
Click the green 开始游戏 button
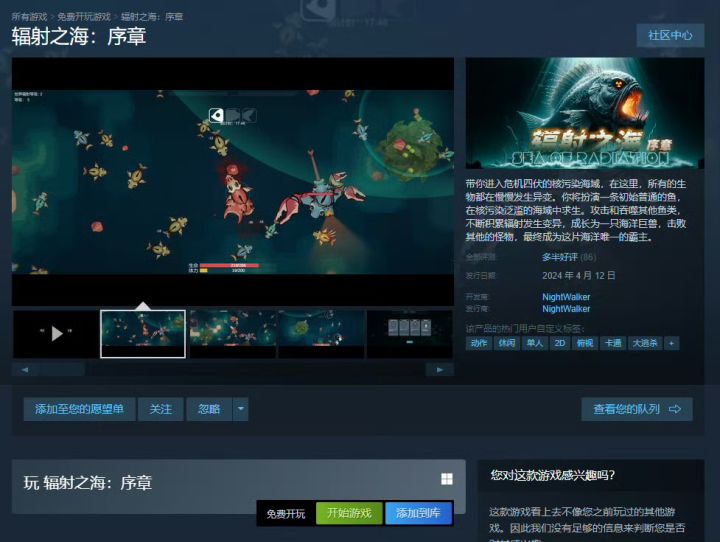pyautogui.click(x=349, y=513)
